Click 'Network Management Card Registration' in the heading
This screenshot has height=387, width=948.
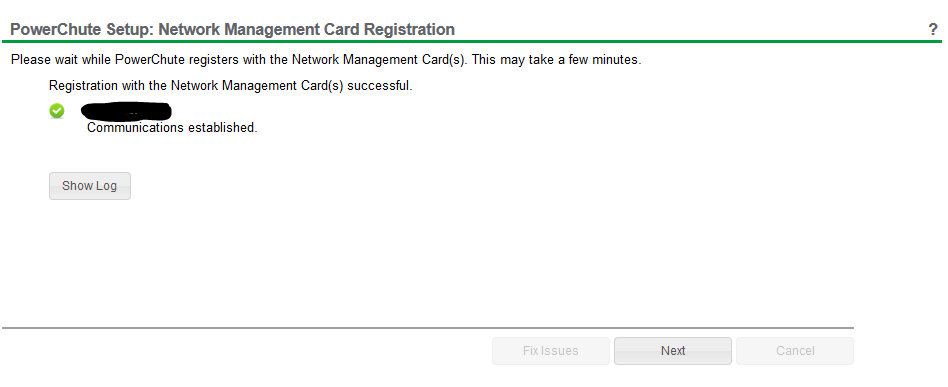[307, 29]
